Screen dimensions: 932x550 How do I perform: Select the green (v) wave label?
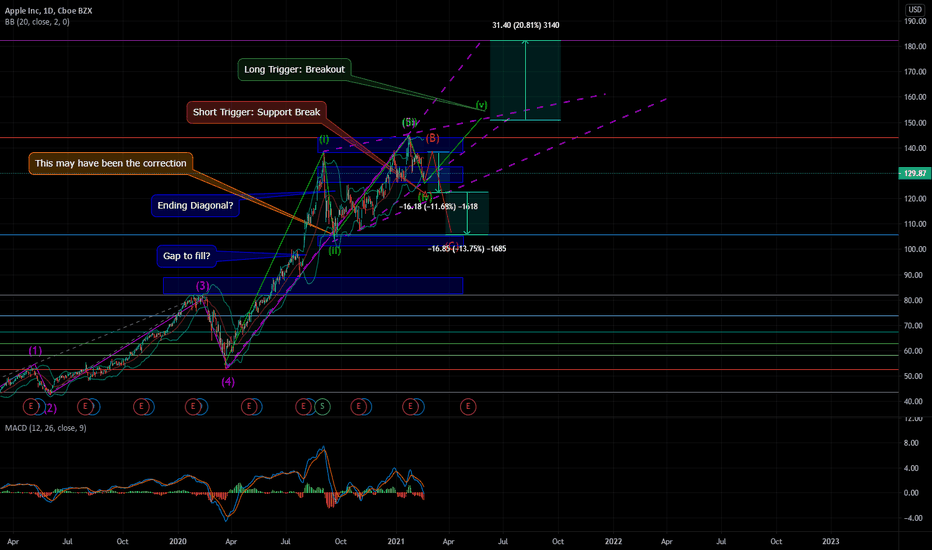point(481,105)
